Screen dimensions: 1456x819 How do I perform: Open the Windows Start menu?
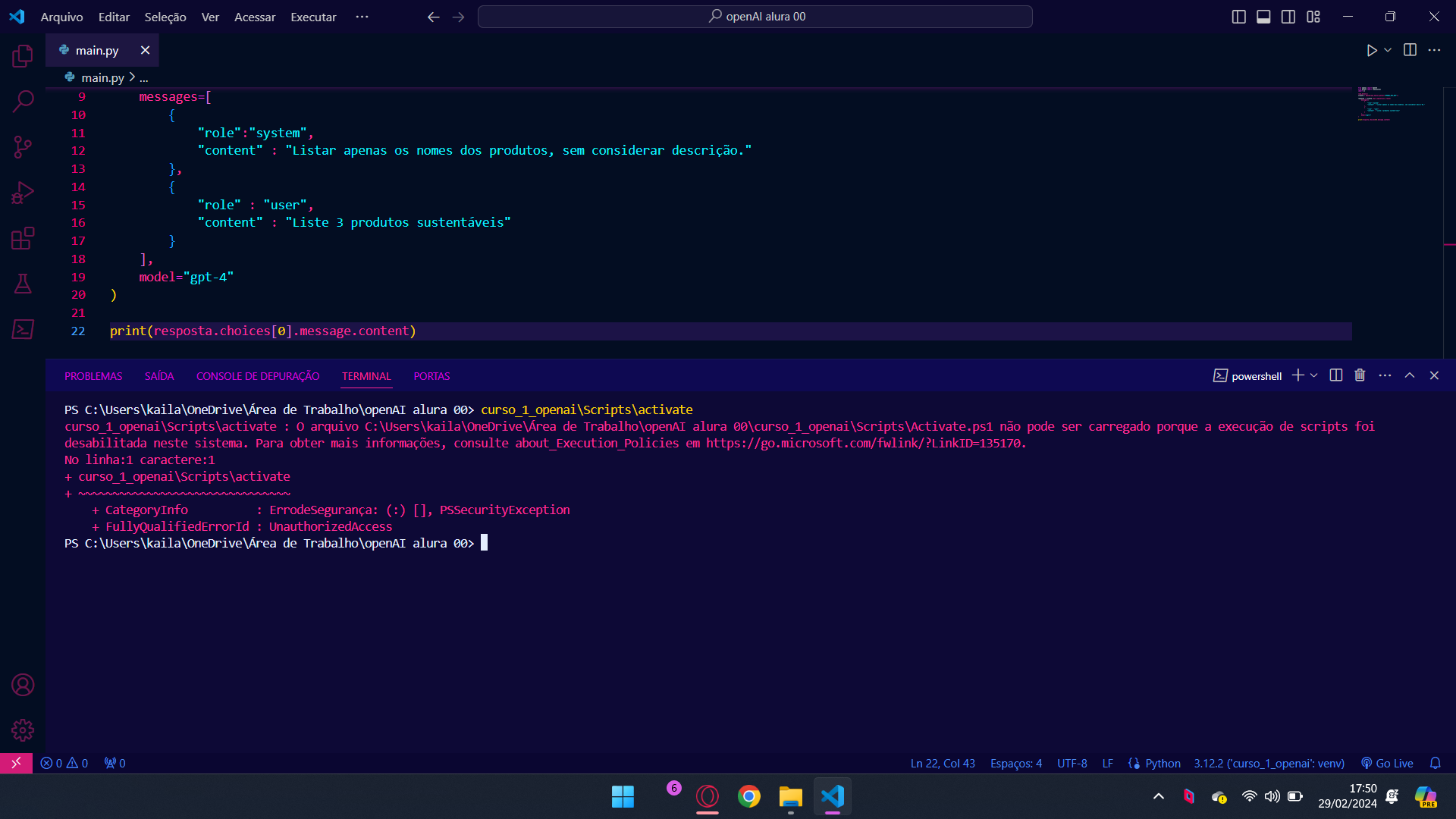click(x=623, y=796)
